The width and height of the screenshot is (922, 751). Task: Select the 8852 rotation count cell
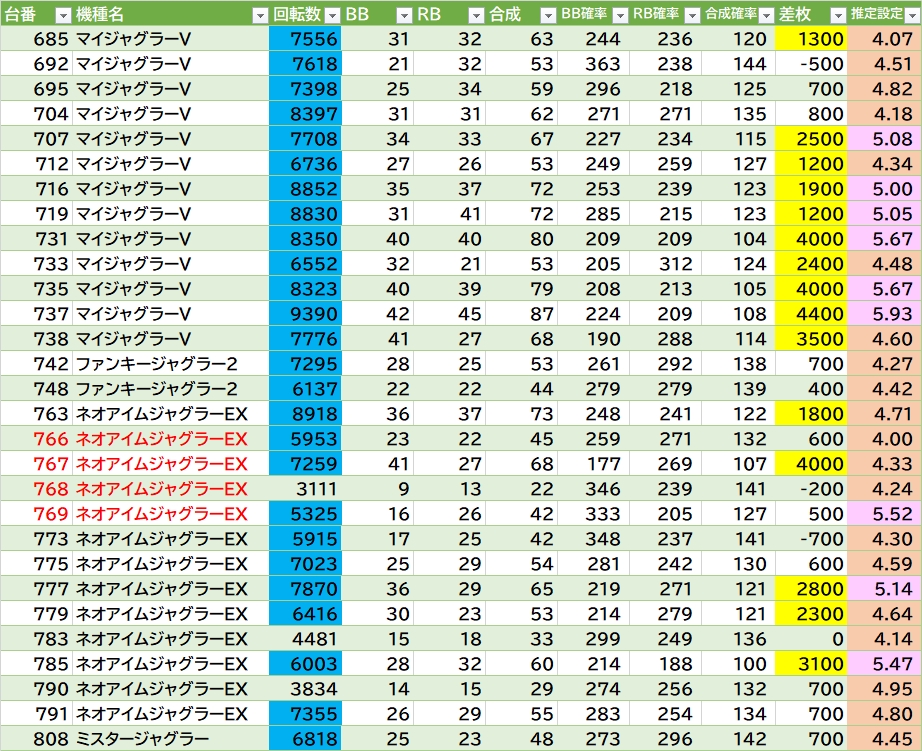pos(305,189)
